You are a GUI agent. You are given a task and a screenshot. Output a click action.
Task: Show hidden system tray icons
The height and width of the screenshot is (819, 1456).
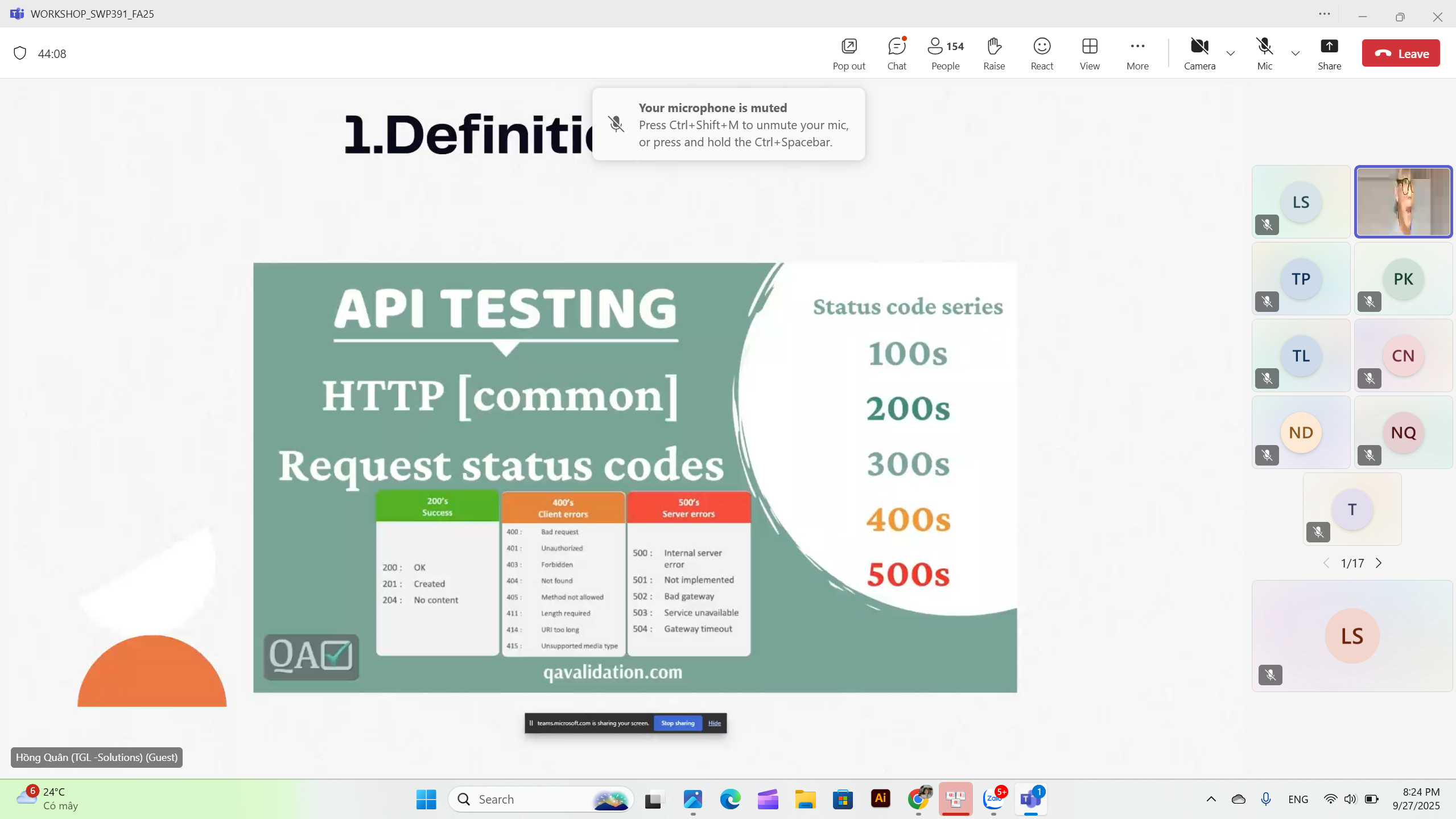pos(1211,799)
